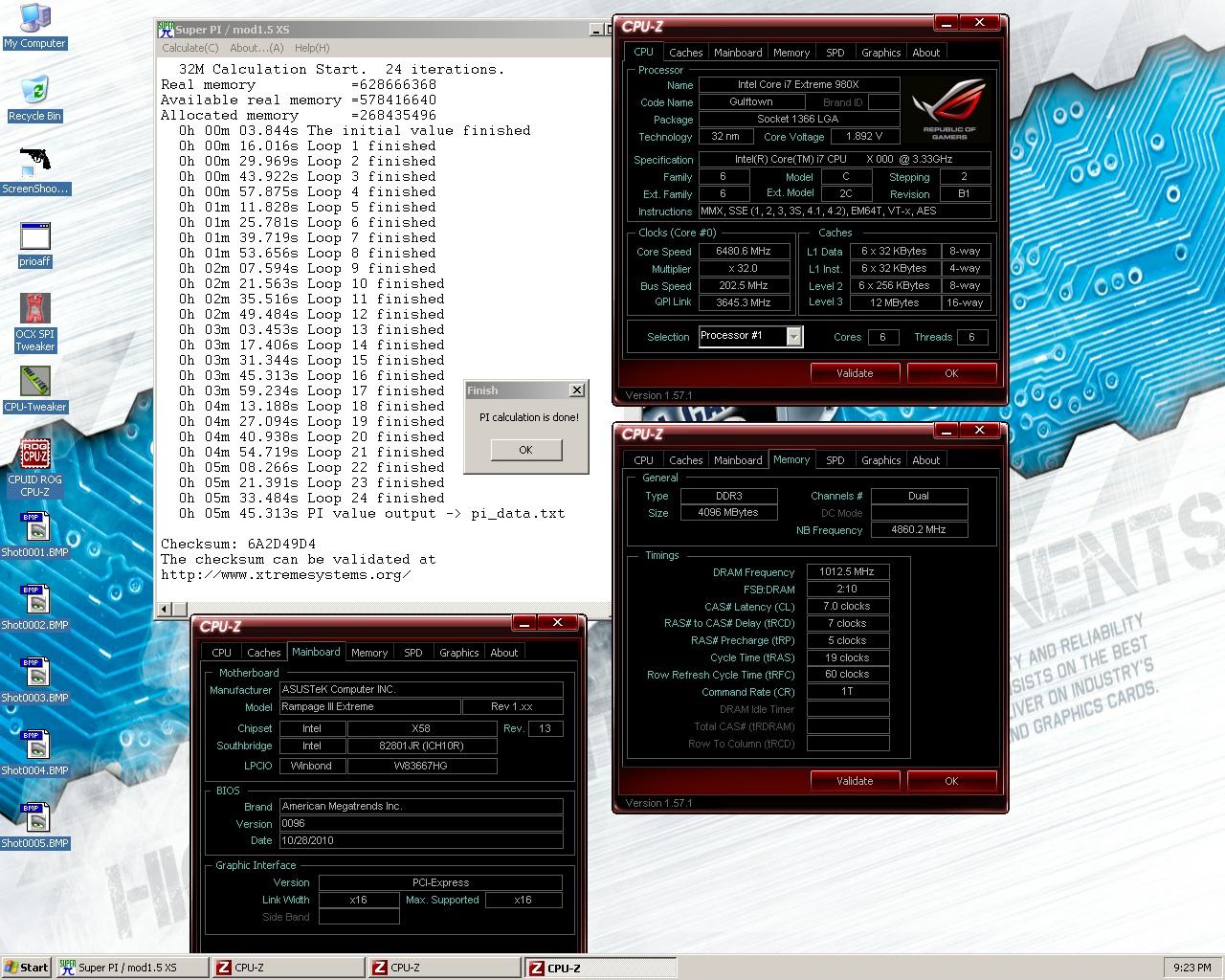Open the Mainboard tab in the CPU window
Image resolution: width=1225 pixels, height=980 pixels.
click(738, 53)
